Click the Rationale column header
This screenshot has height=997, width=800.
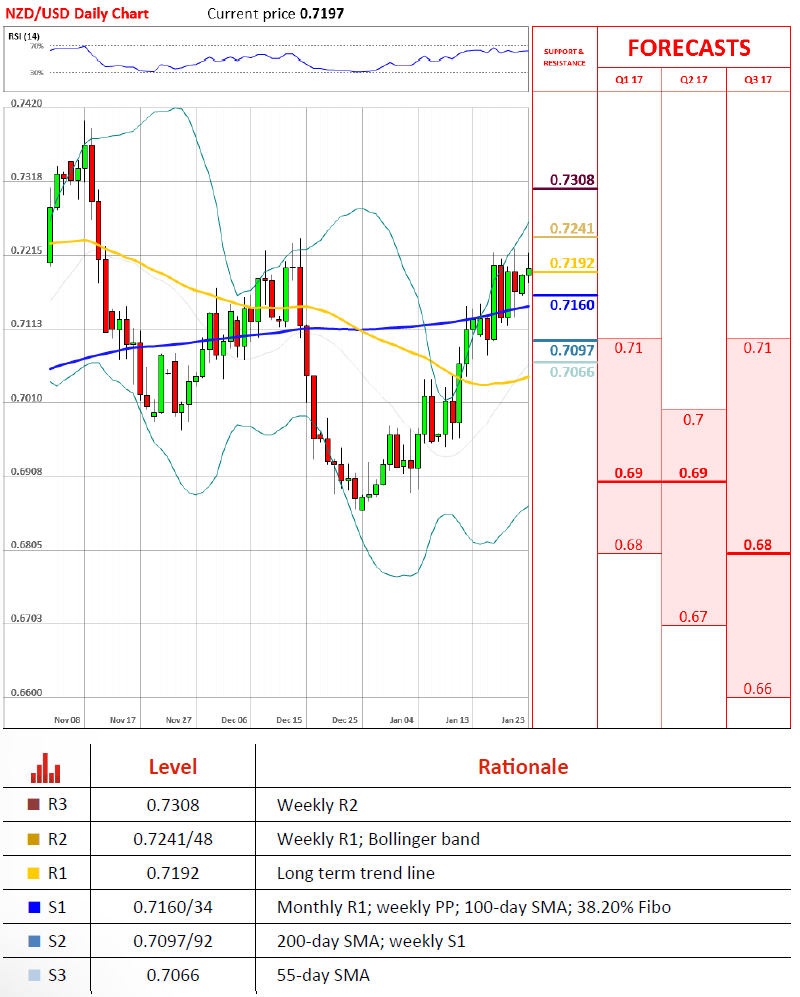pyautogui.click(x=523, y=767)
